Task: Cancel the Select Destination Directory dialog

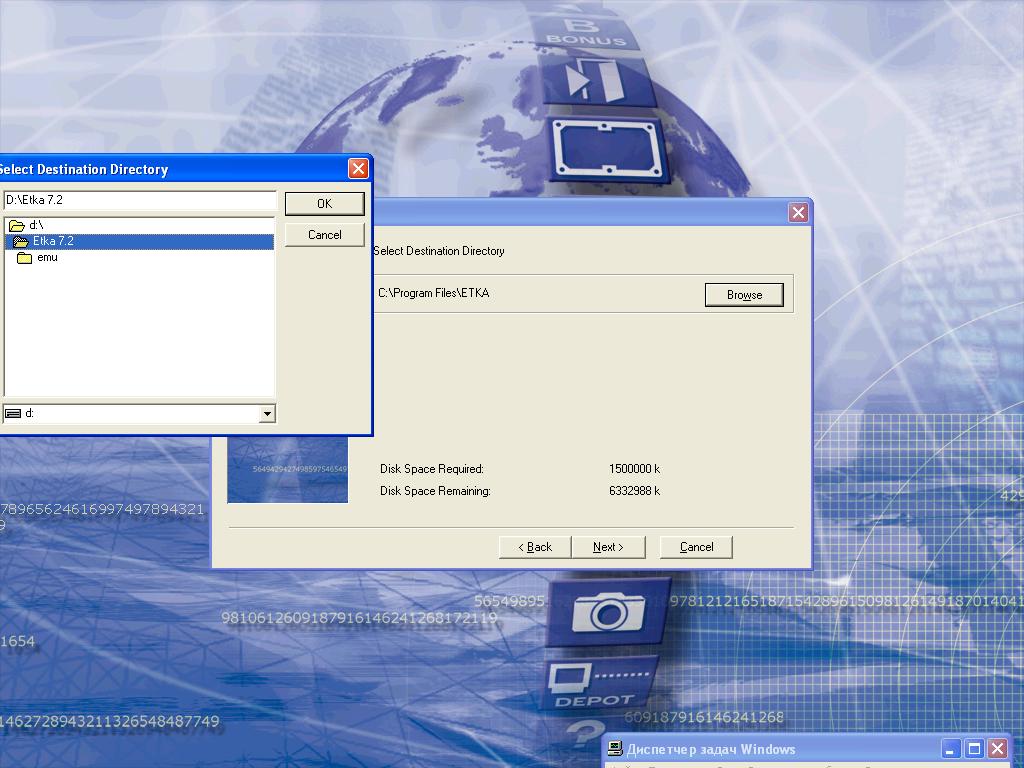Action: pyautogui.click(x=324, y=235)
